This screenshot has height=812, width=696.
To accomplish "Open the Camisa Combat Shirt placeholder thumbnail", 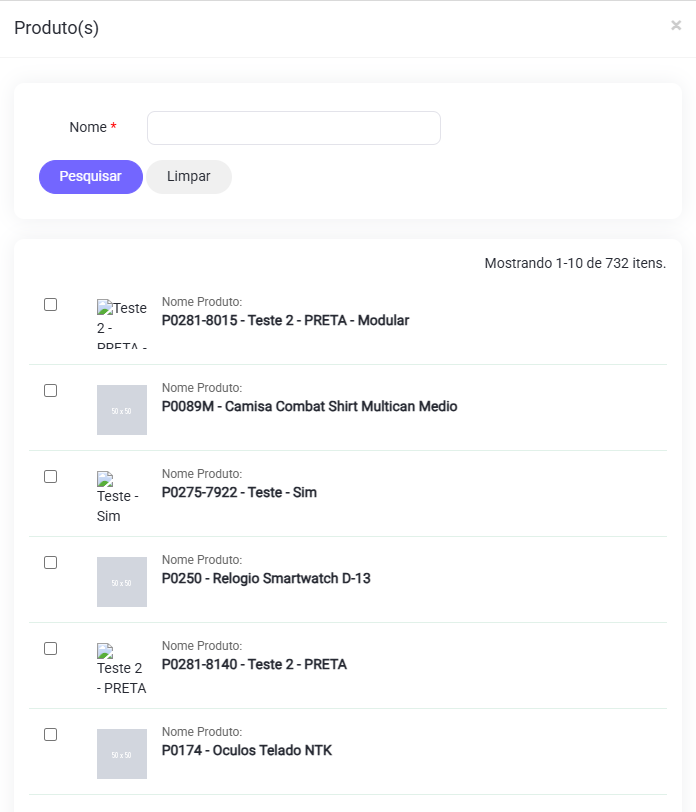I will (122, 410).
